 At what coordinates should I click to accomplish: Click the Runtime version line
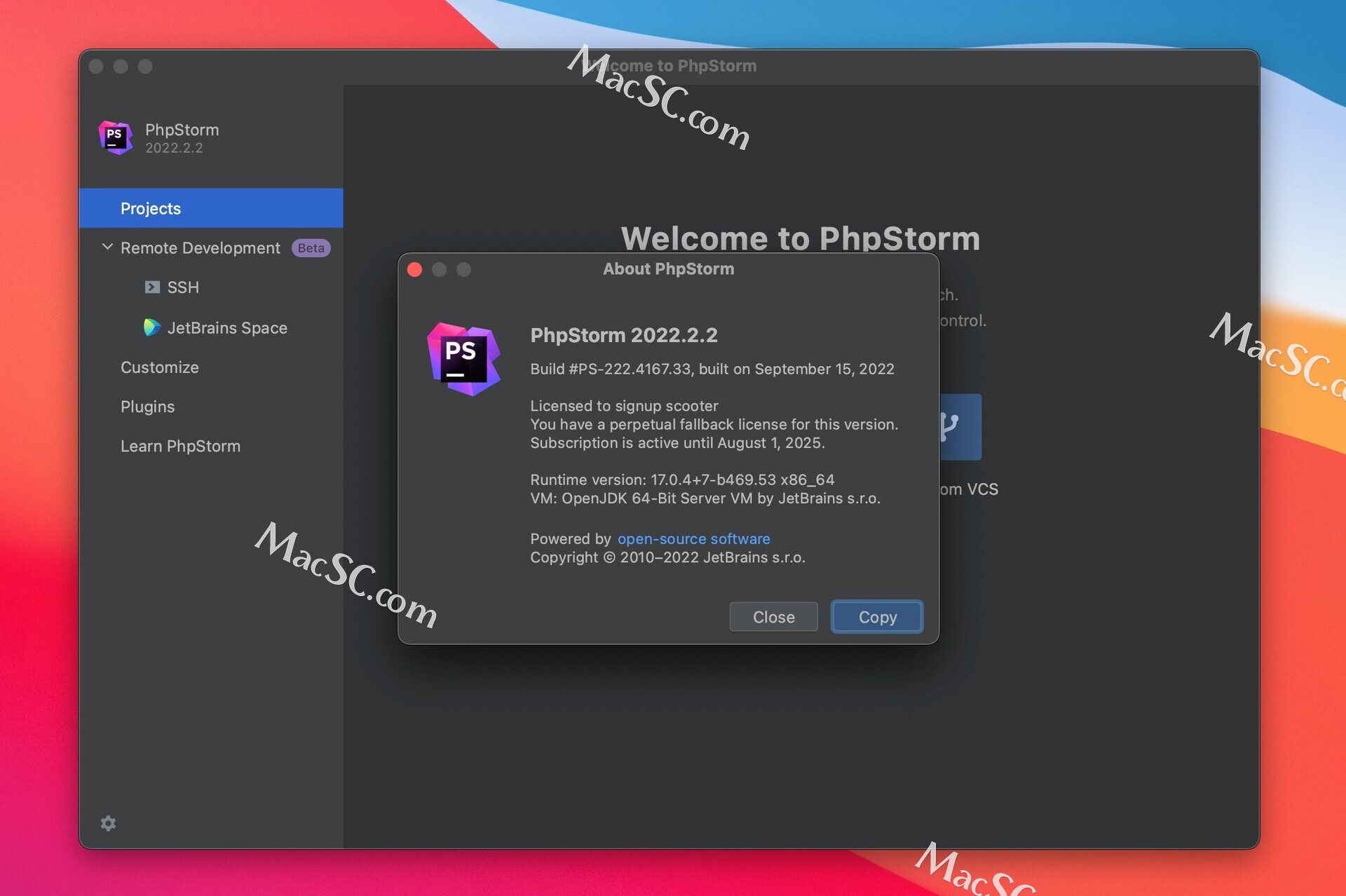coord(682,480)
